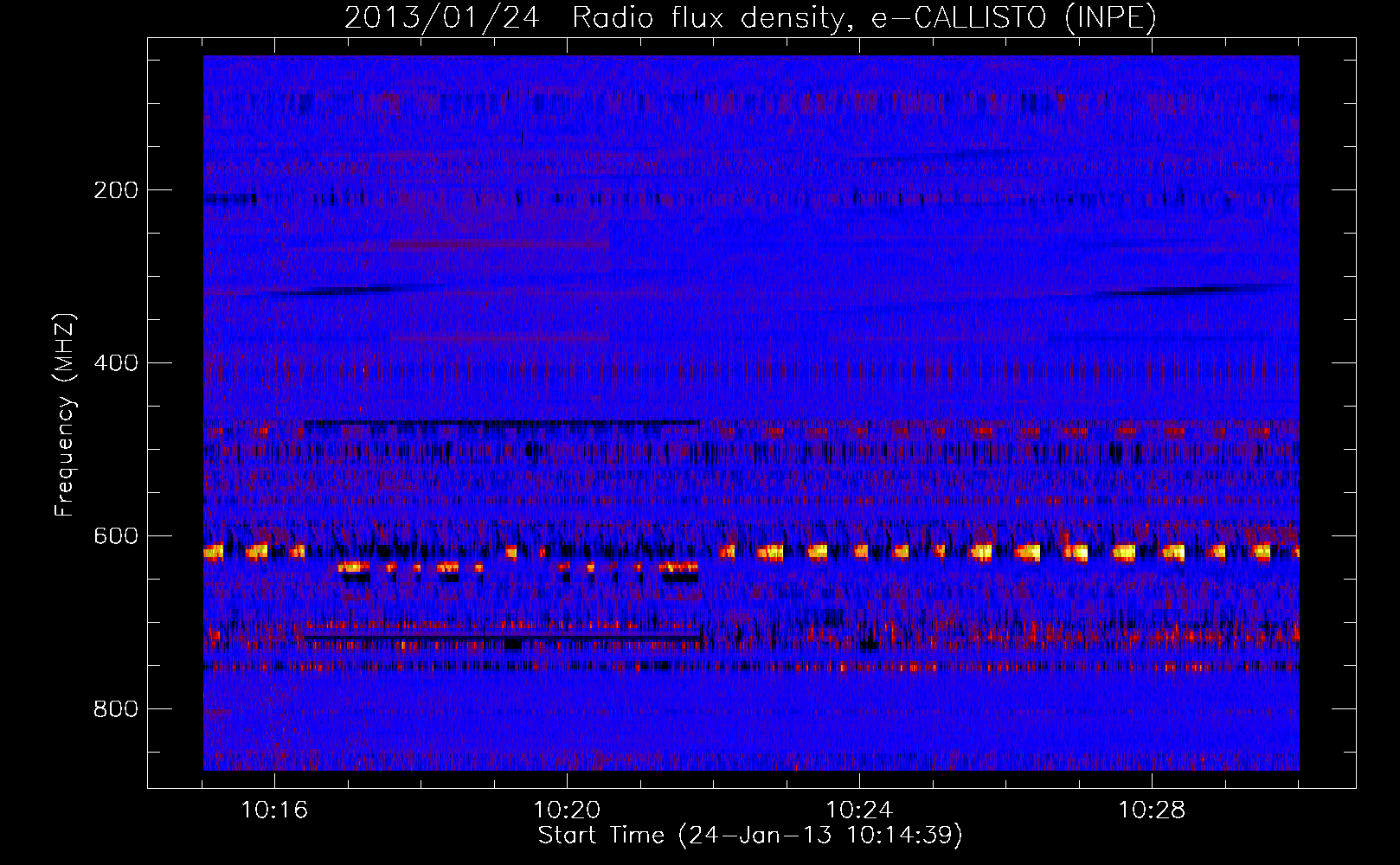Viewport: 1400px width, 865px height.
Task: Click the plot title 'Radio flux density, e-CALLISTO (INPE)'
Action: 864,17
